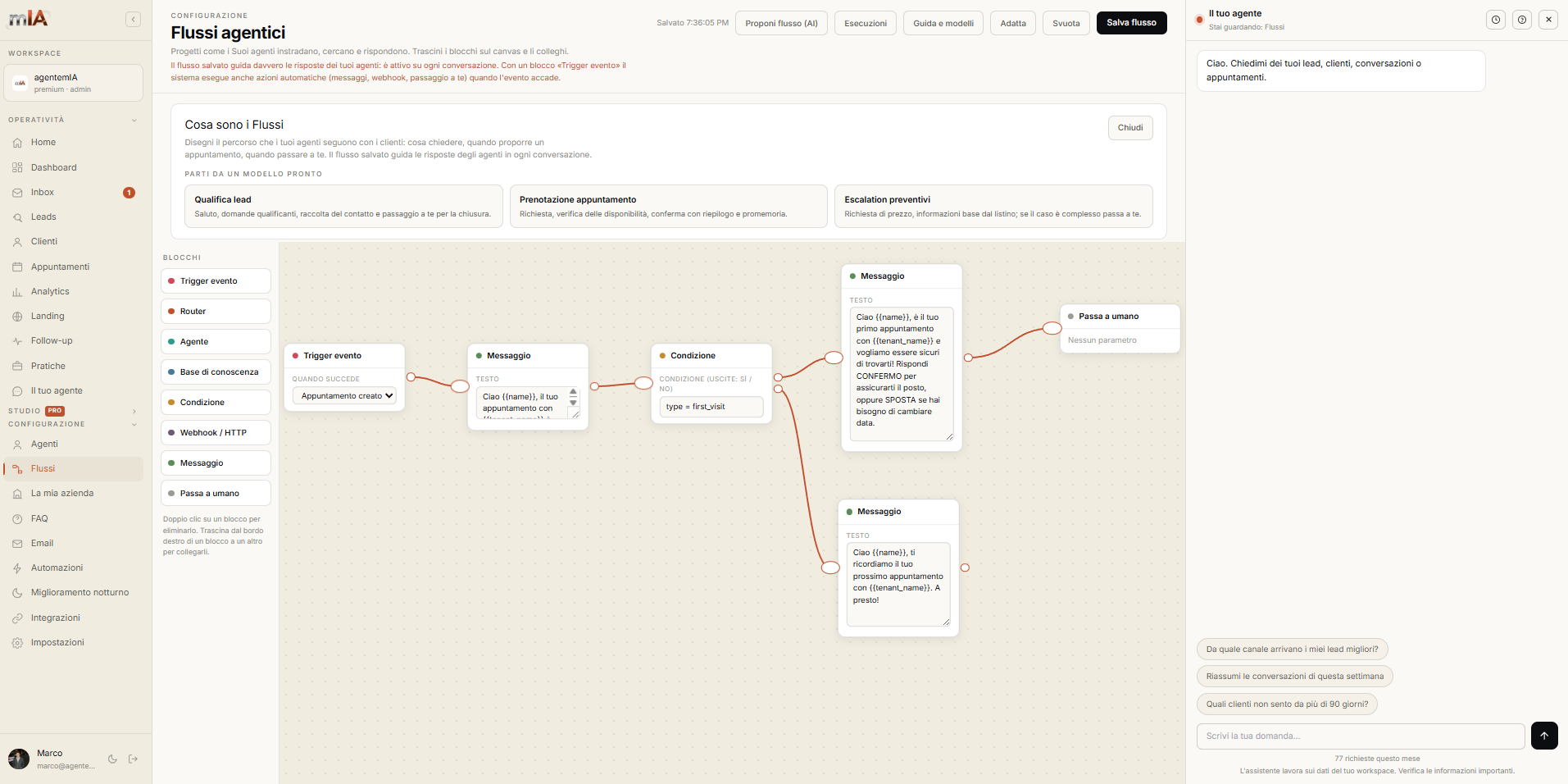Open Esecuzioni
Image resolution: width=1568 pixels, height=784 pixels.
(866, 23)
